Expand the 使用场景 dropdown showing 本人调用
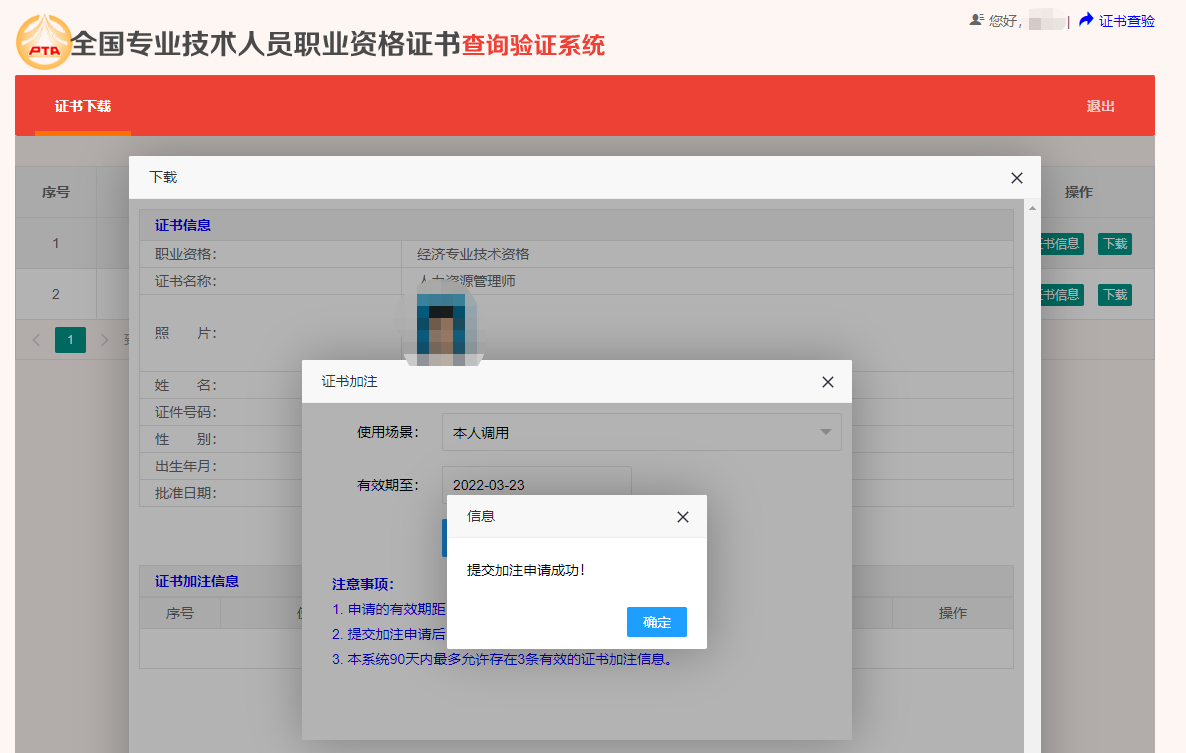This screenshot has width=1186, height=753. [641, 433]
